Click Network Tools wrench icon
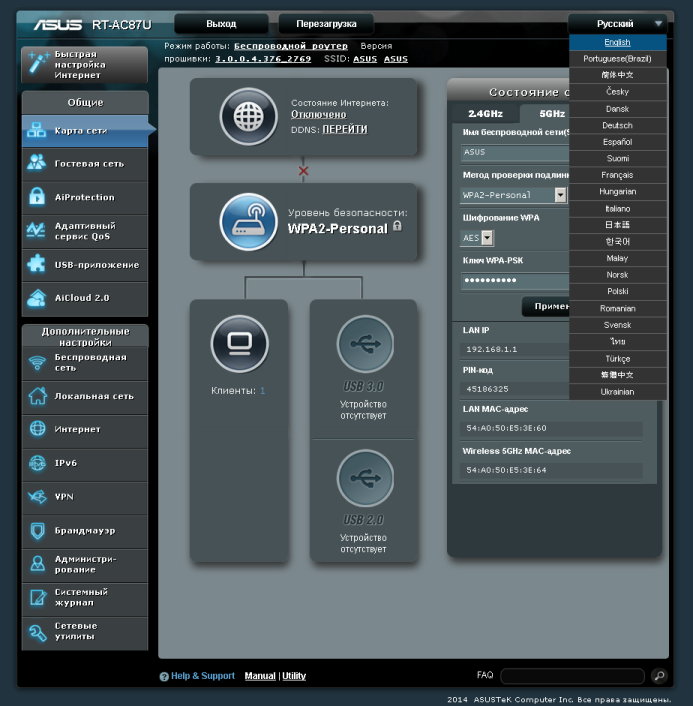This screenshot has width=693, height=706. click(x=37, y=632)
